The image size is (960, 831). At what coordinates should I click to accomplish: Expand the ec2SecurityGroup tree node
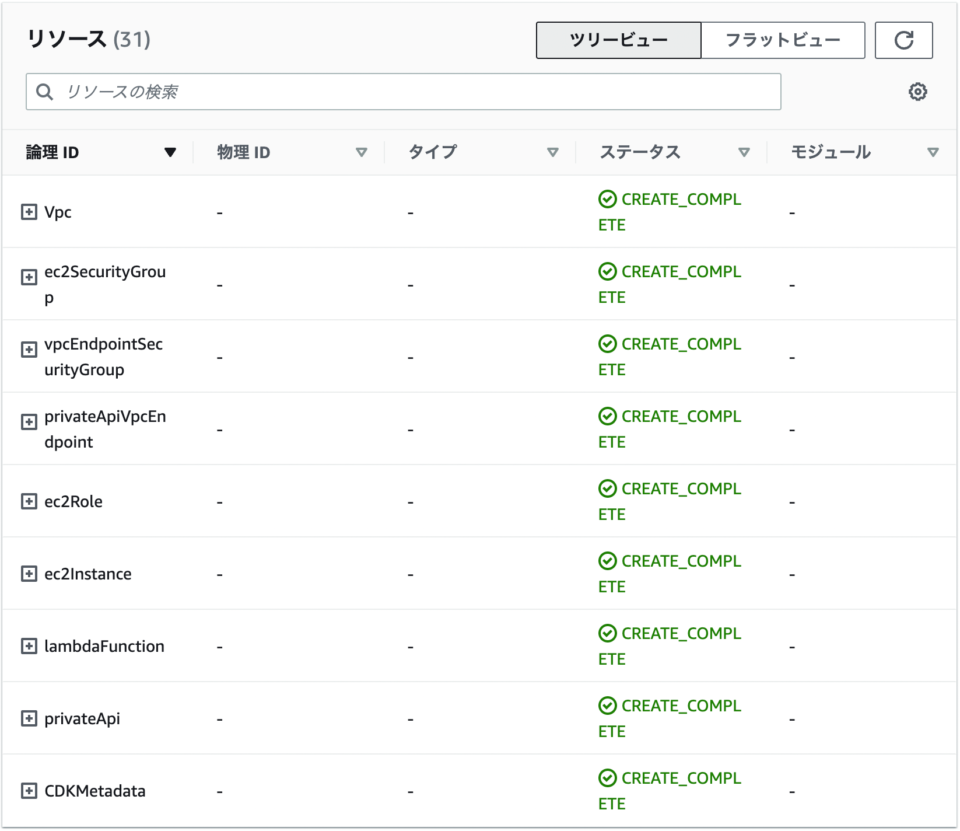[x=29, y=277]
